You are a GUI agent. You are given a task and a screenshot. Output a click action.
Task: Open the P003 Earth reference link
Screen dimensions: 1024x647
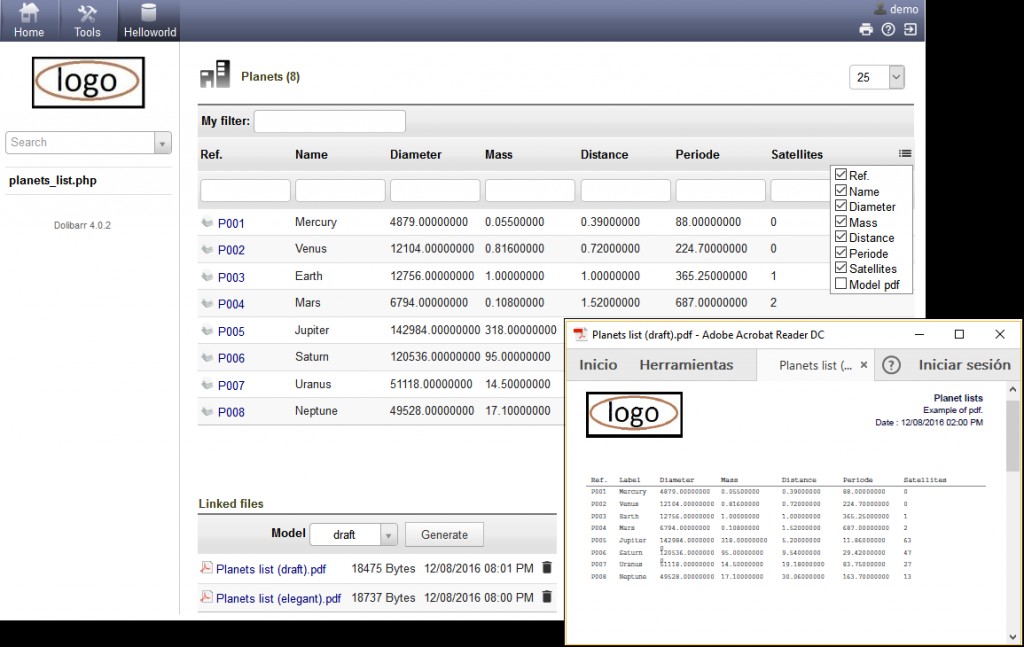point(231,277)
